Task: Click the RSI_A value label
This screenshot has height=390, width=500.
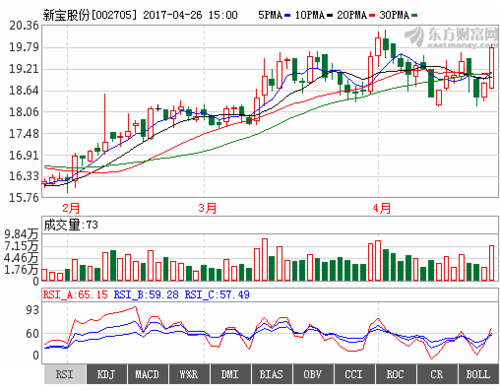Action: [75, 295]
